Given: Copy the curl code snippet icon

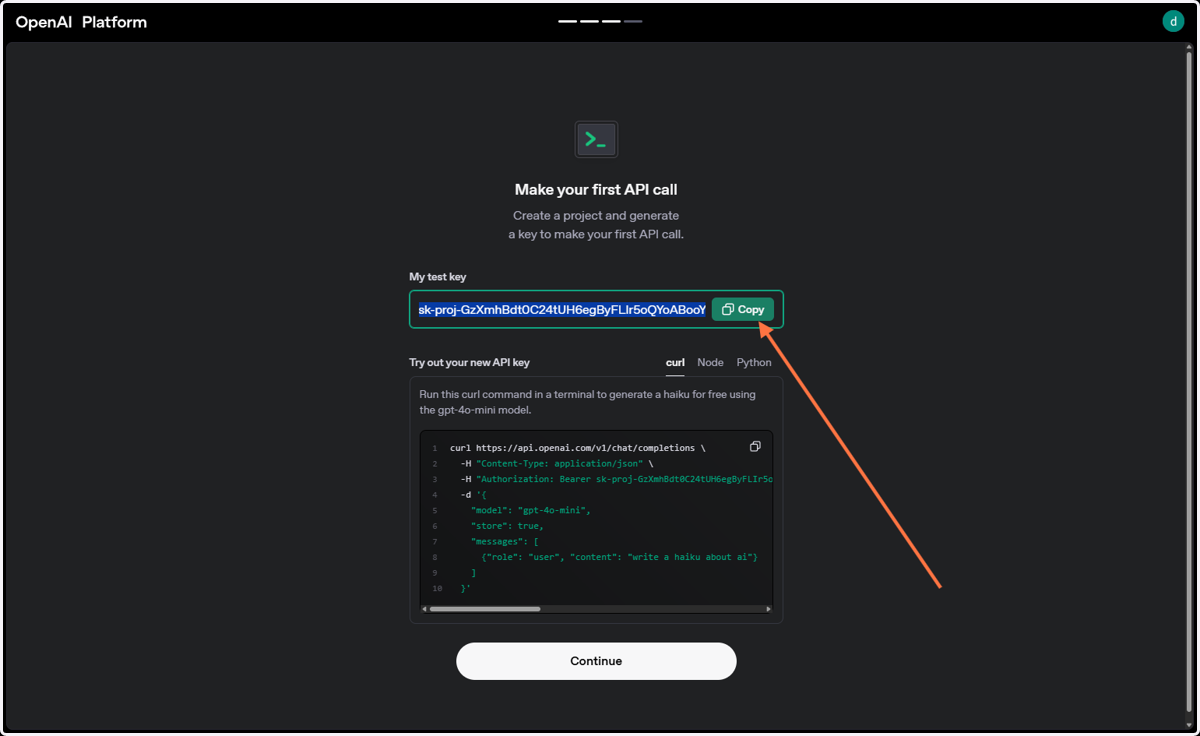Looking at the screenshot, I should 755,447.
